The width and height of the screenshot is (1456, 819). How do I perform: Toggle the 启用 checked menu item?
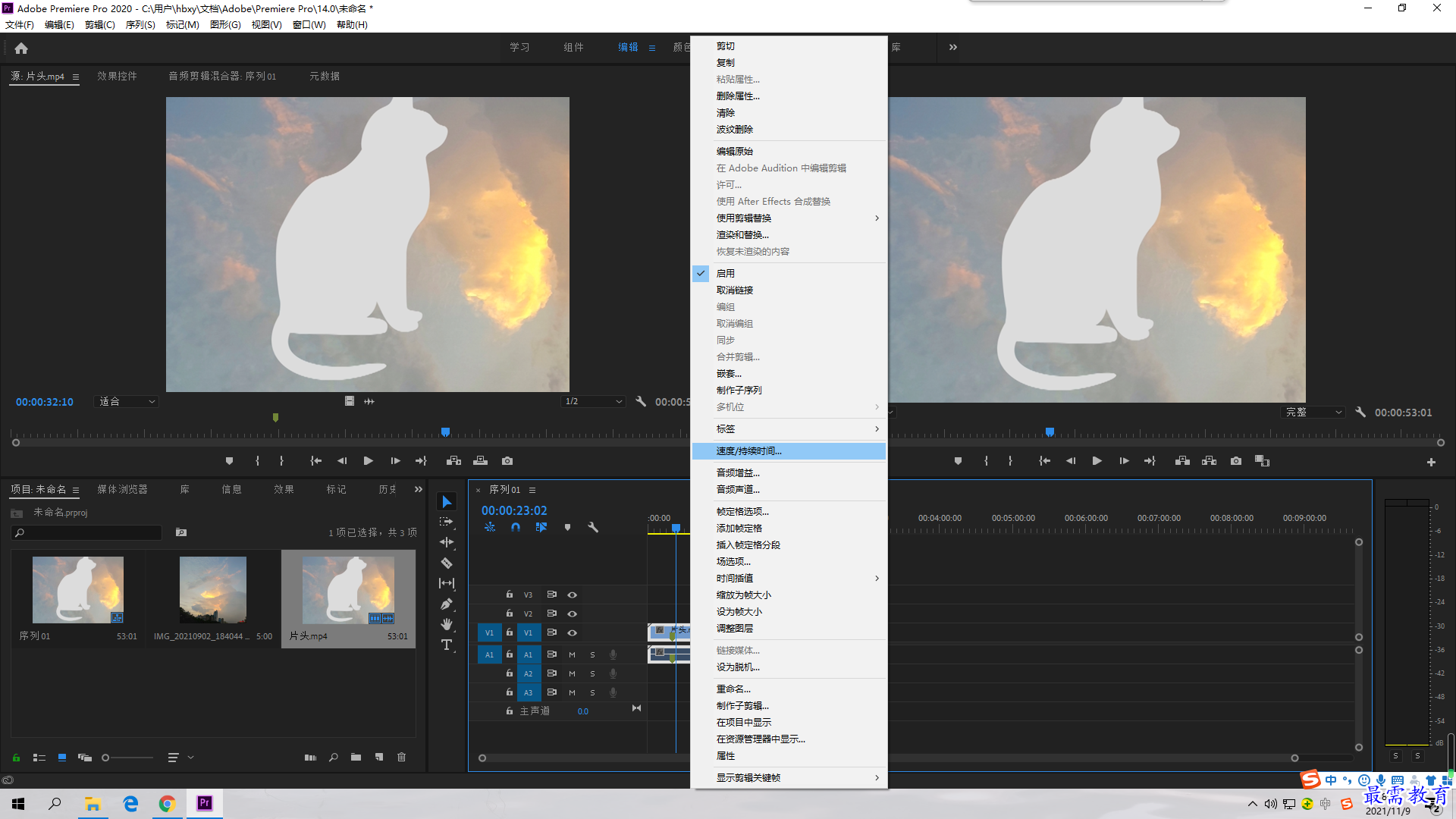[789, 274]
